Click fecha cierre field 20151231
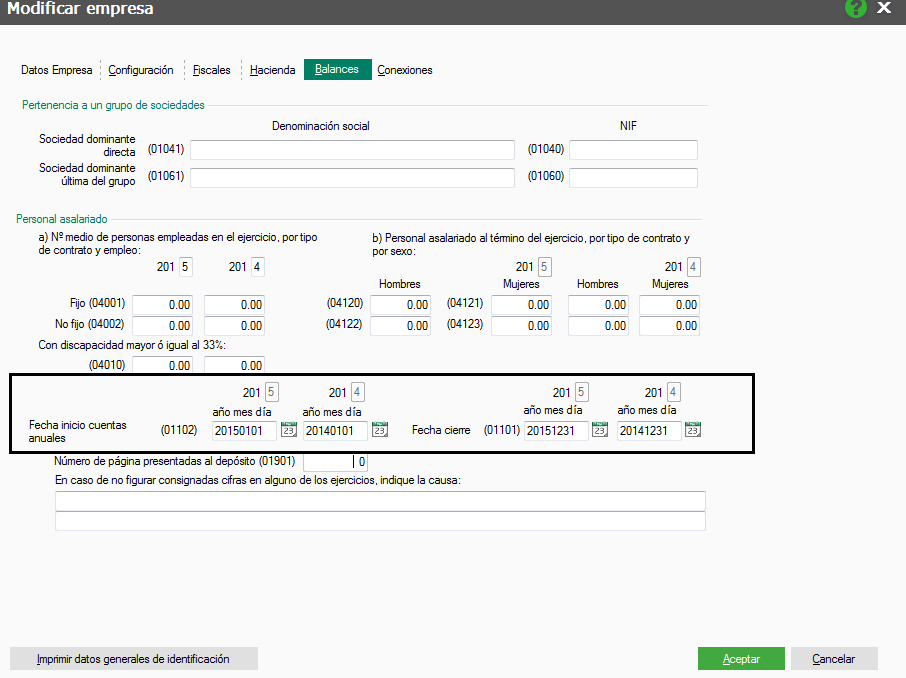 (556, 431)
